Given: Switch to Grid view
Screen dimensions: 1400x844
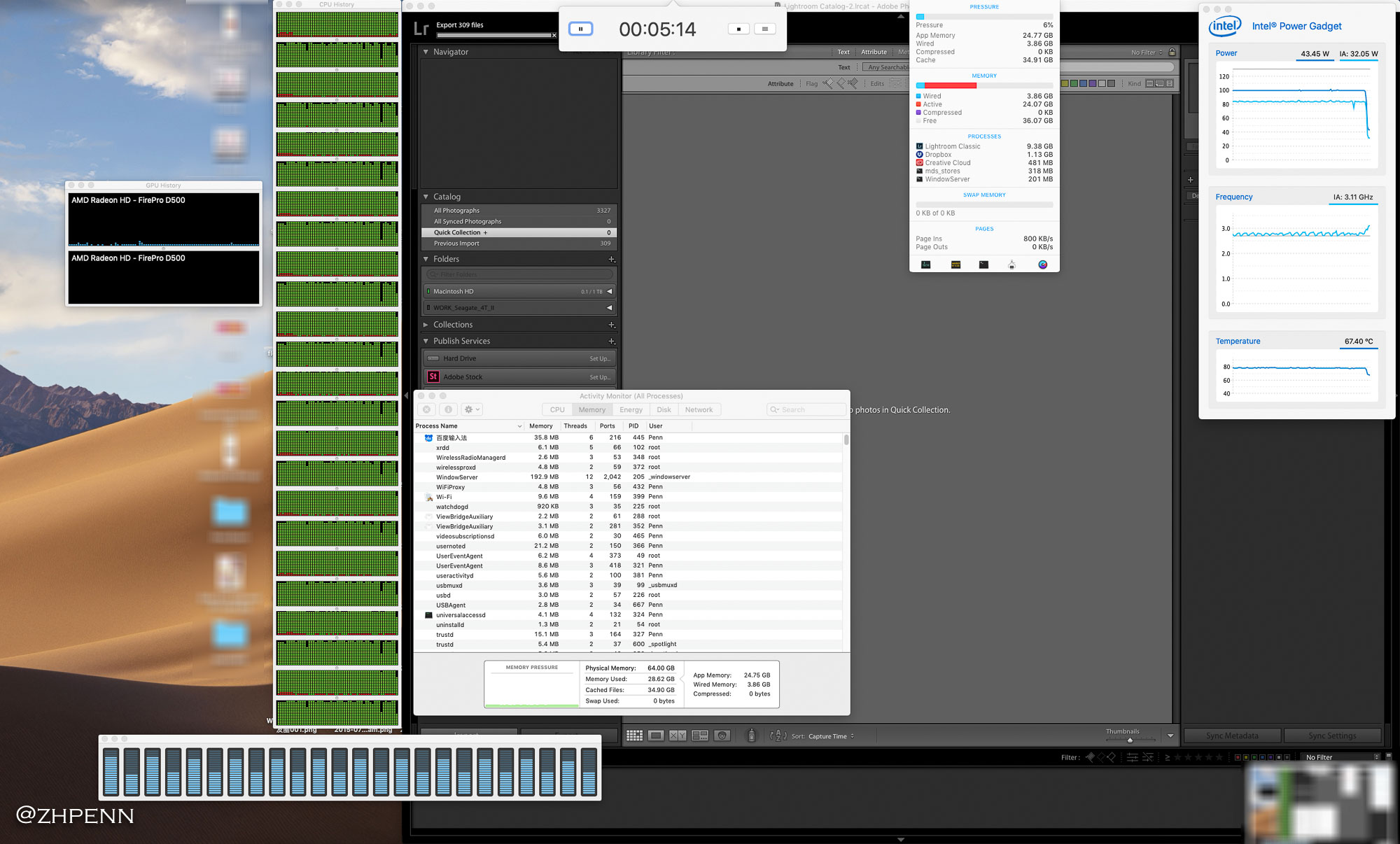Looking at the screenshot, I should pos(634,736).
